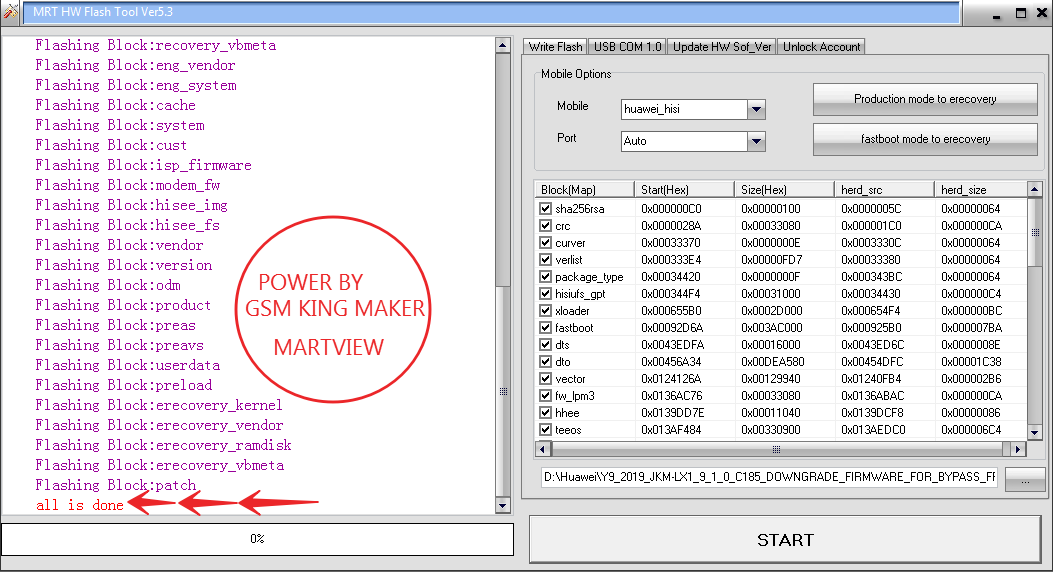Maximize the MRT HW Flash Tool window
The width and height of the screenshot is (1053, 572).
1020,13
